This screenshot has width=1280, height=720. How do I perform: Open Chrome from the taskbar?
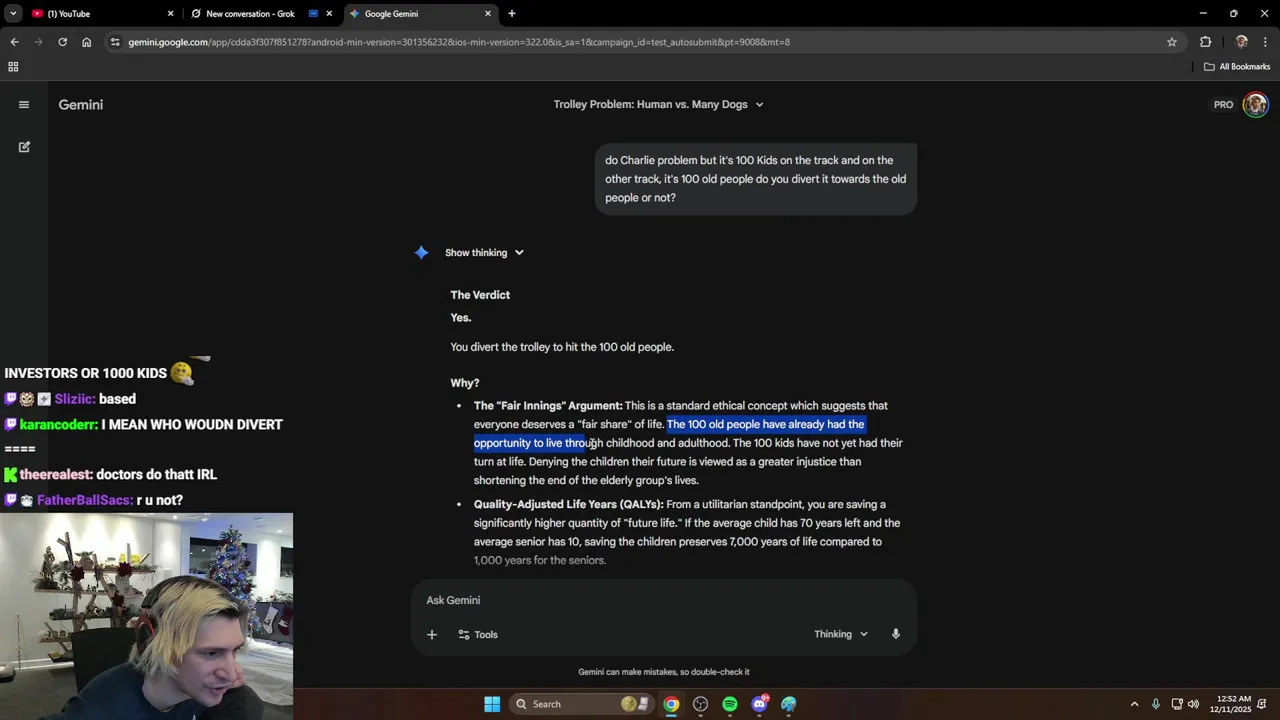coord(671,704)
